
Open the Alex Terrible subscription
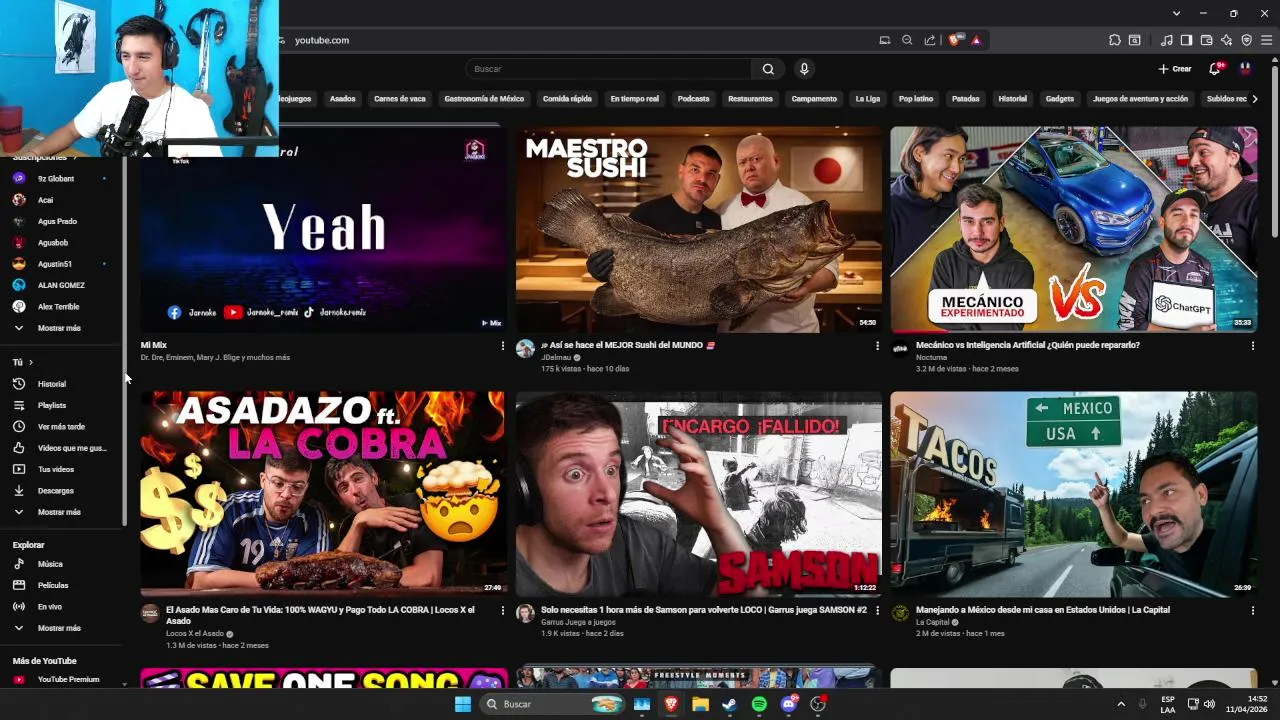[60, 307]
